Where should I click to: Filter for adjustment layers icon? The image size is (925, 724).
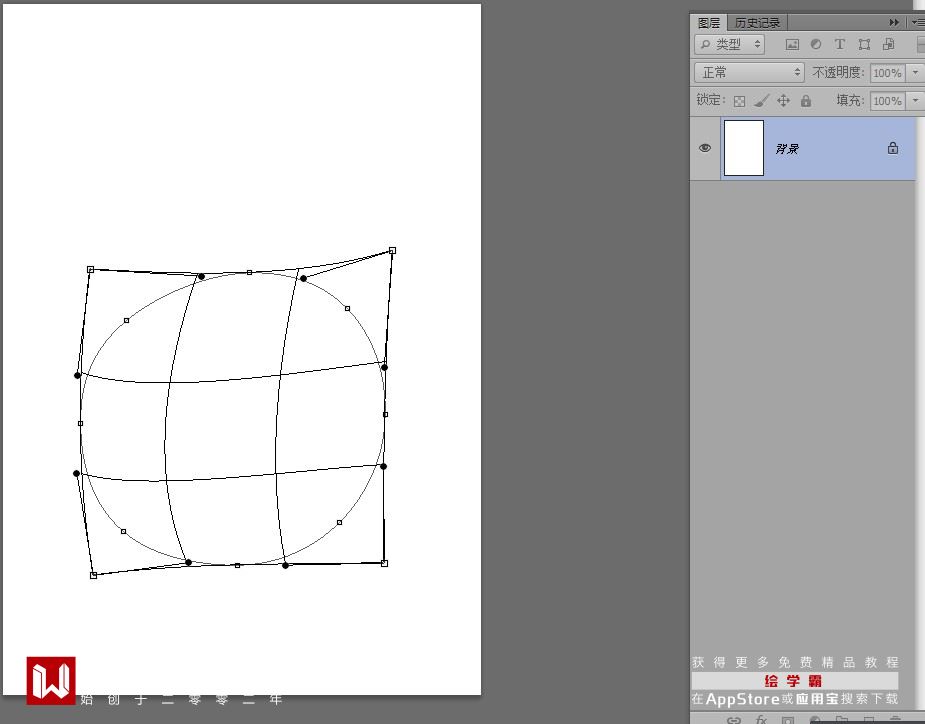[x=816, y=44]
